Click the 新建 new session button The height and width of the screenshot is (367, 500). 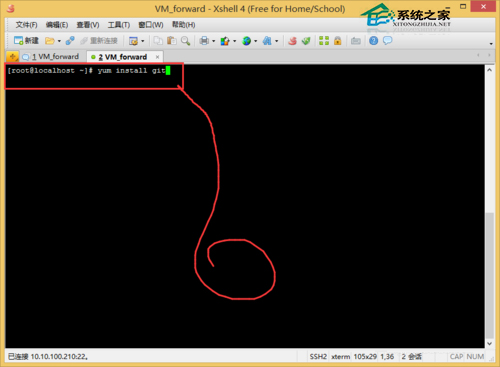[26, 41]
